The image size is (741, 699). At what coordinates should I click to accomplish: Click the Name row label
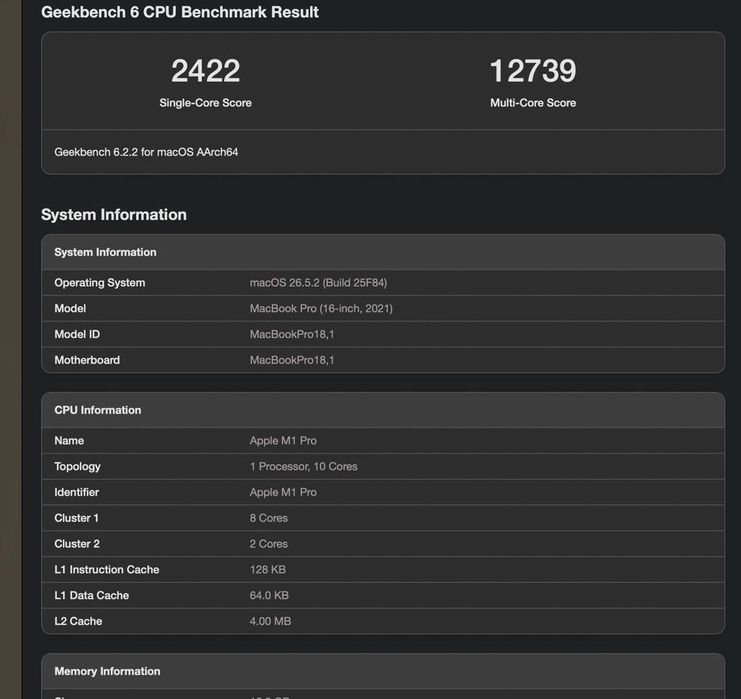[x=69, y=440]
